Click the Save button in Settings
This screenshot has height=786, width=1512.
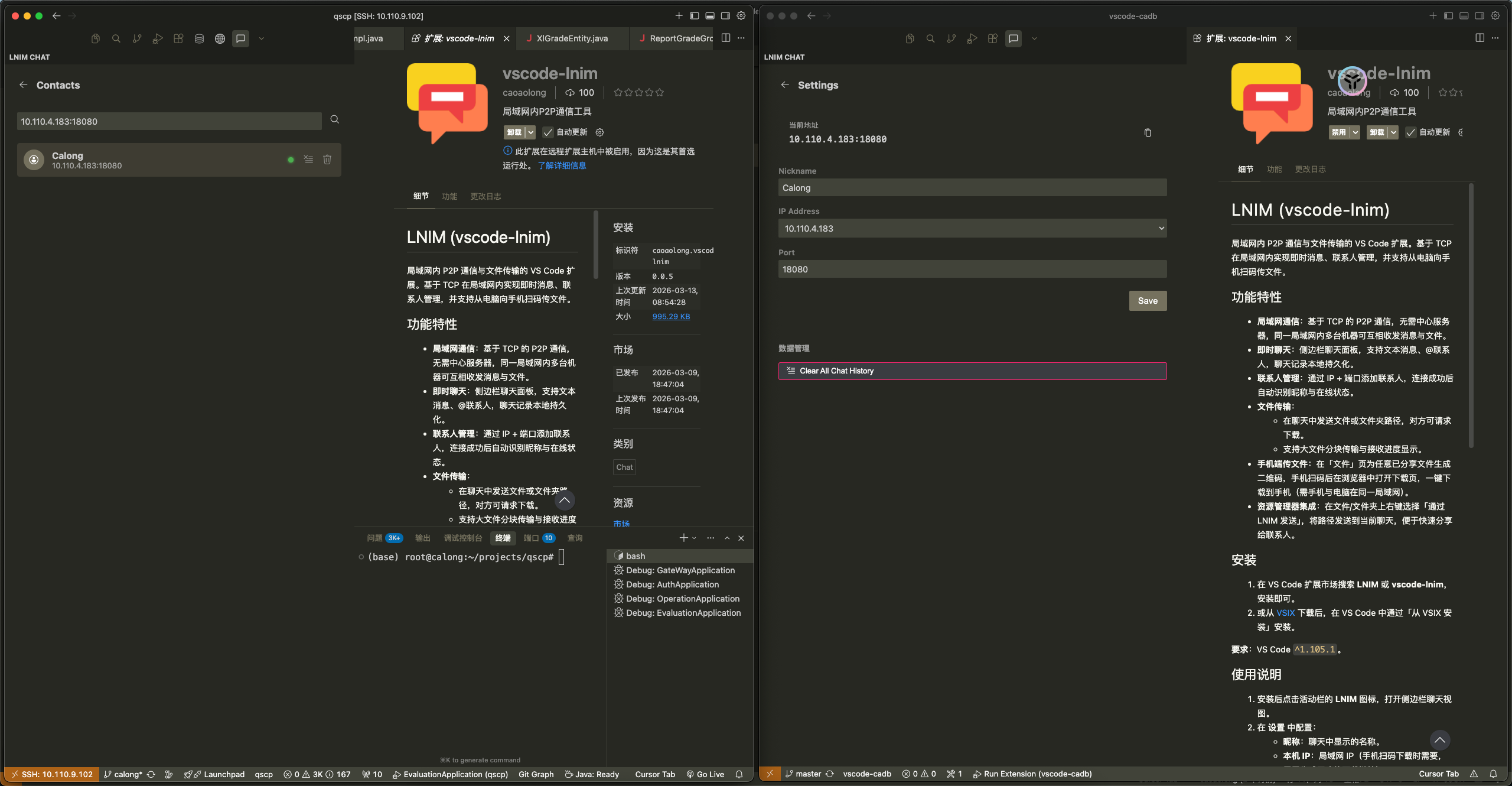(1147, 301)
